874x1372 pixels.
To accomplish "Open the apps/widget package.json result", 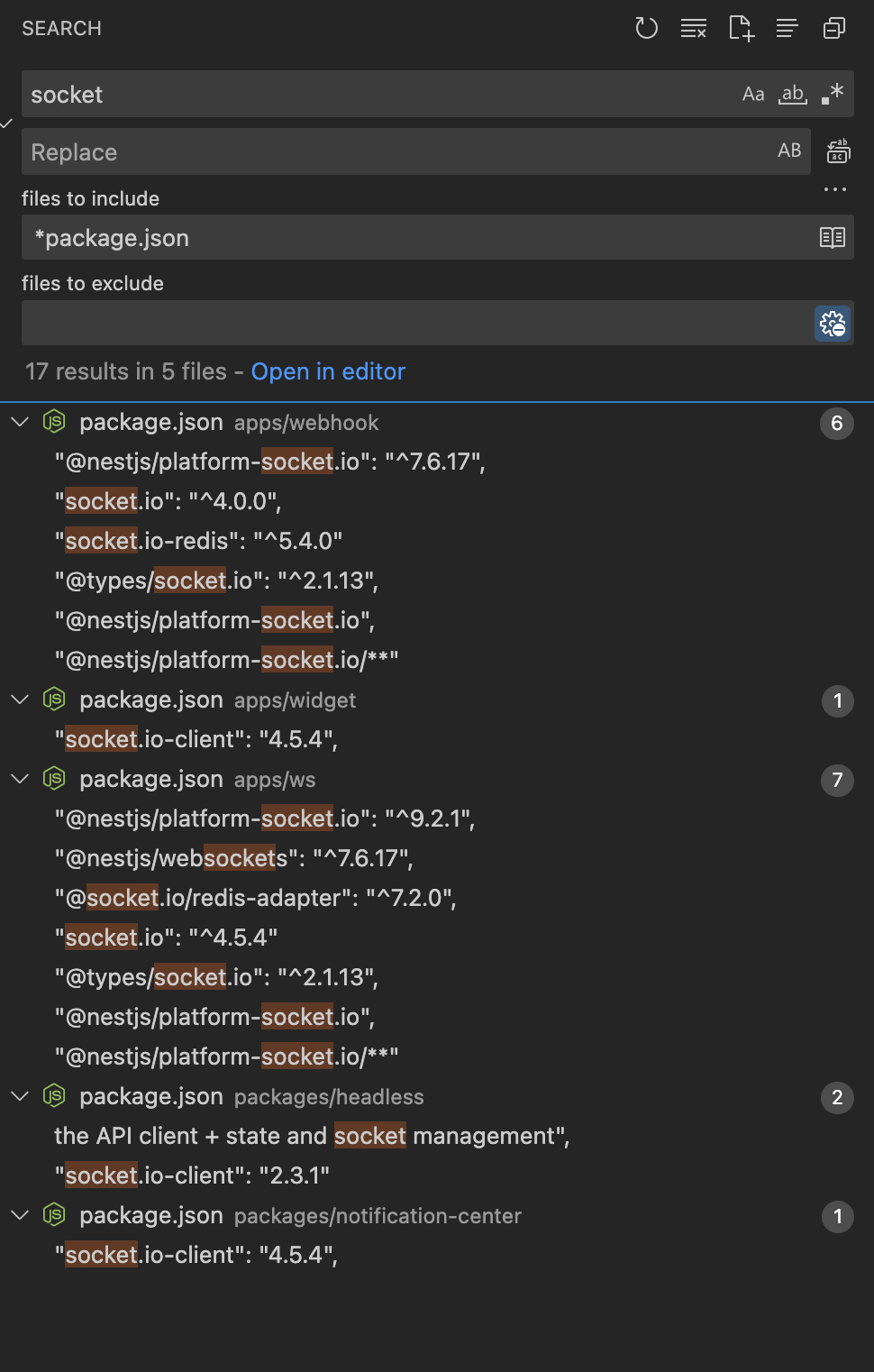I will coord(150,700).
